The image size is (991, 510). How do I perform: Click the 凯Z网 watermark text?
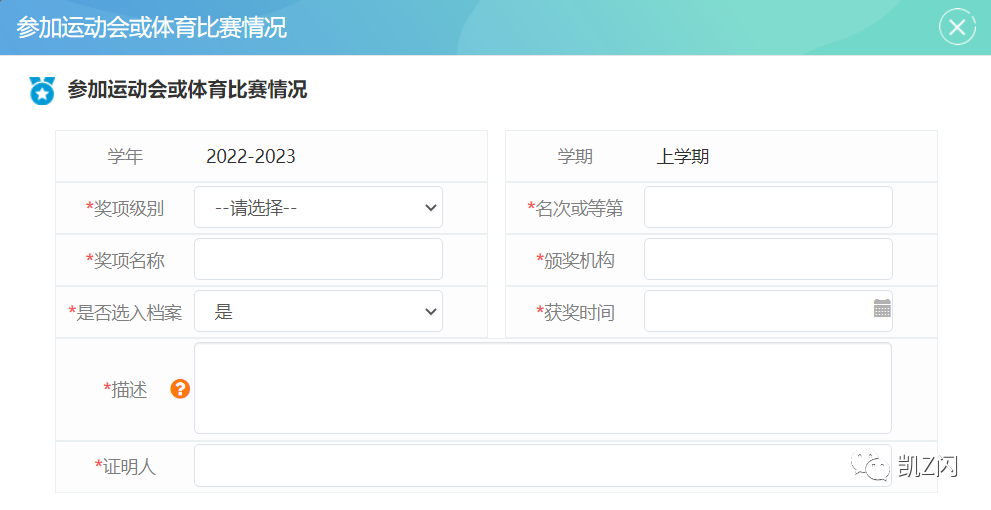(927, 466)
